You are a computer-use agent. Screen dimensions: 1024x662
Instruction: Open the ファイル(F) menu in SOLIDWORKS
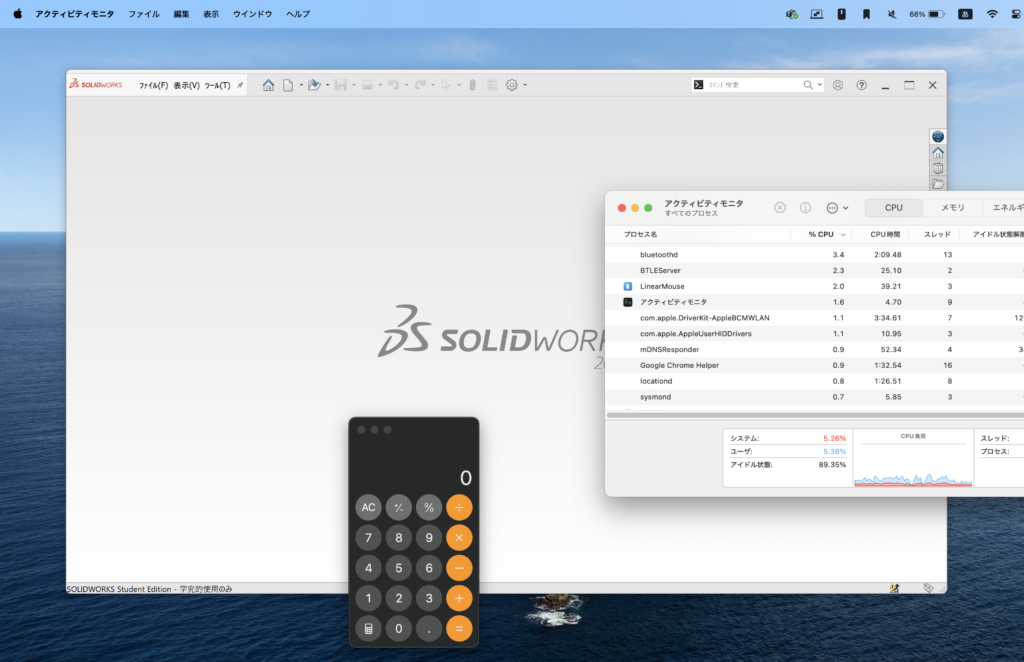153,86
